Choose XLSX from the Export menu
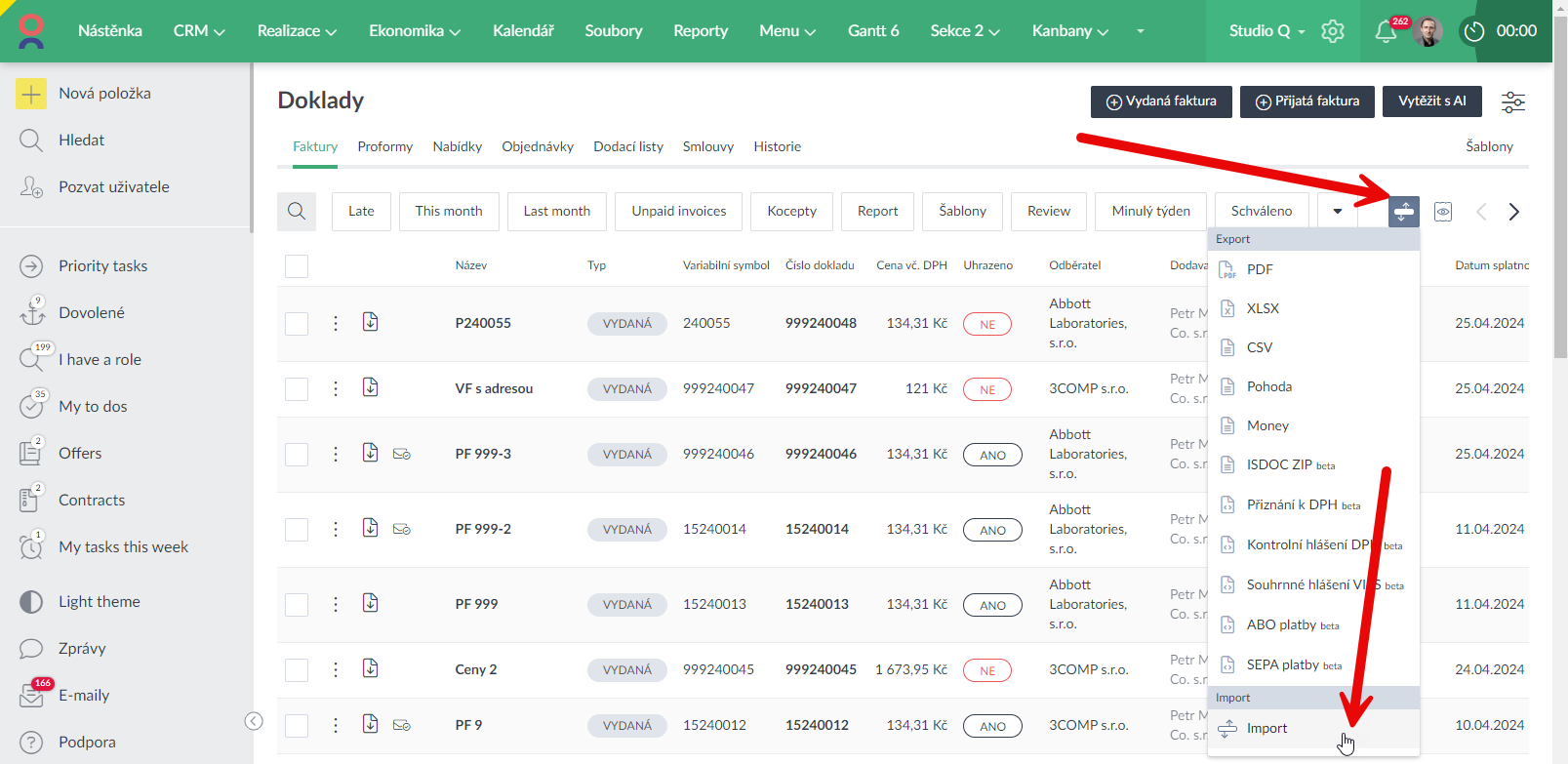Viewport: 1568px width, 764px height. [x=1263, y=308]
